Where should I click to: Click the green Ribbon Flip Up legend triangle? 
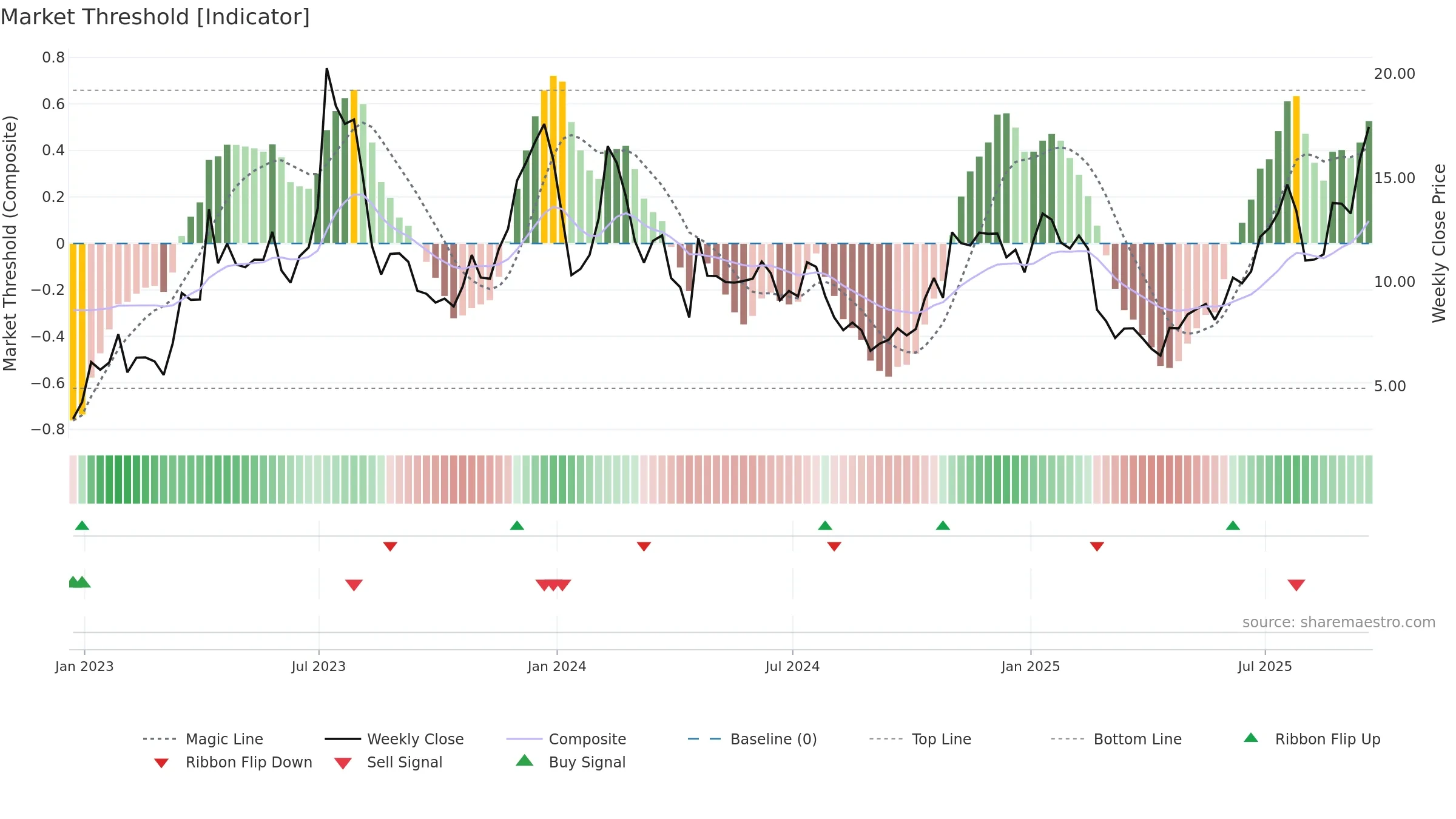(1251, 738)
